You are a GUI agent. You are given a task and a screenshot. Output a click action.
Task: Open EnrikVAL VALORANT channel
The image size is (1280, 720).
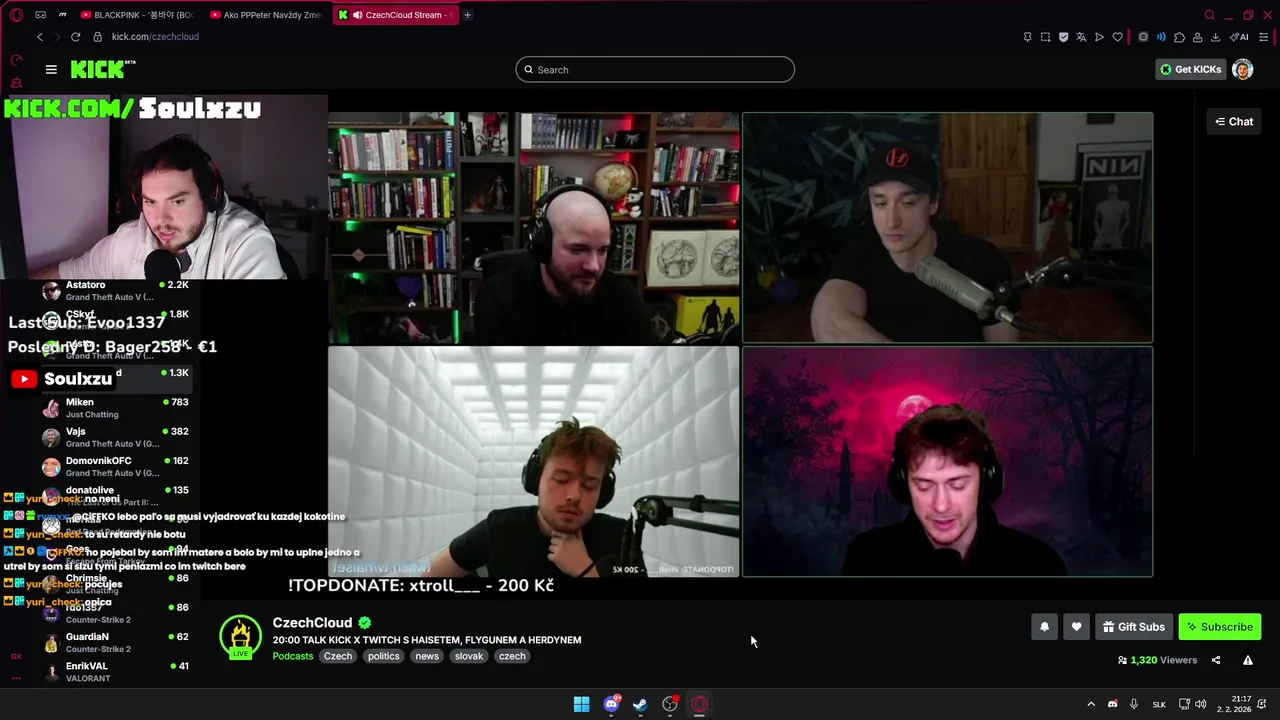(x=116, y=672)
